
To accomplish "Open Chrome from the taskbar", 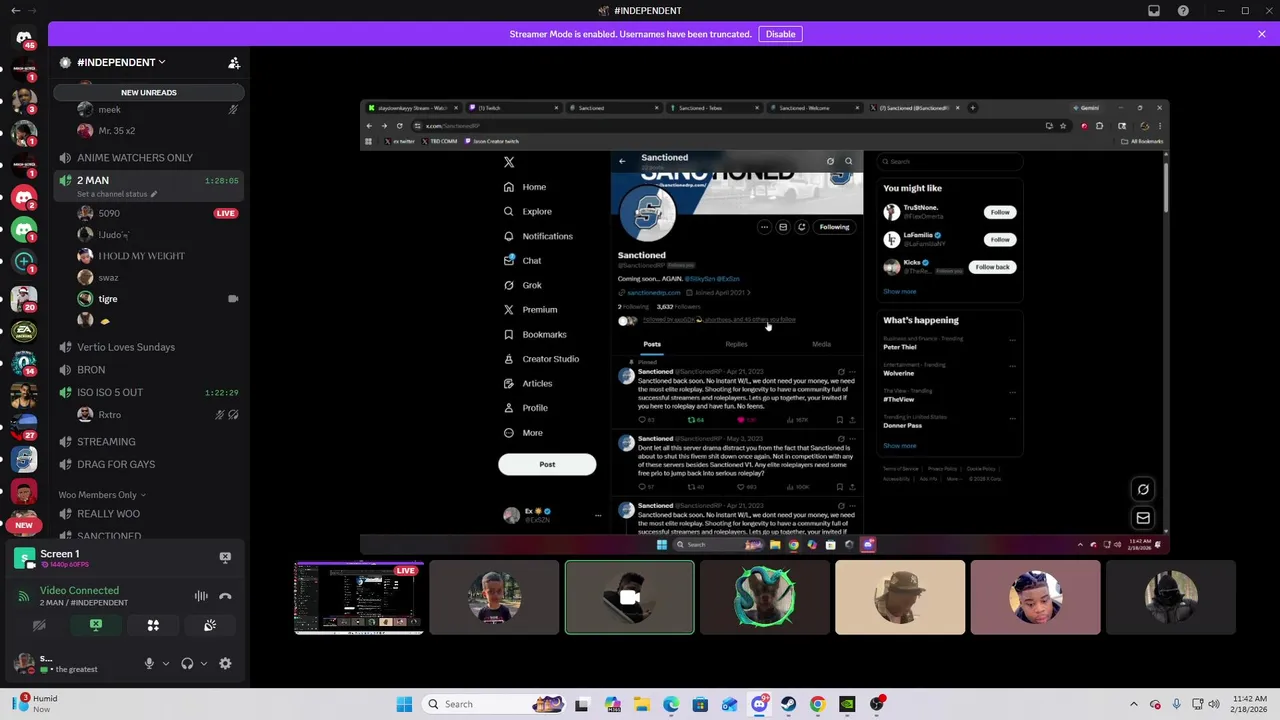I will 817,704.
